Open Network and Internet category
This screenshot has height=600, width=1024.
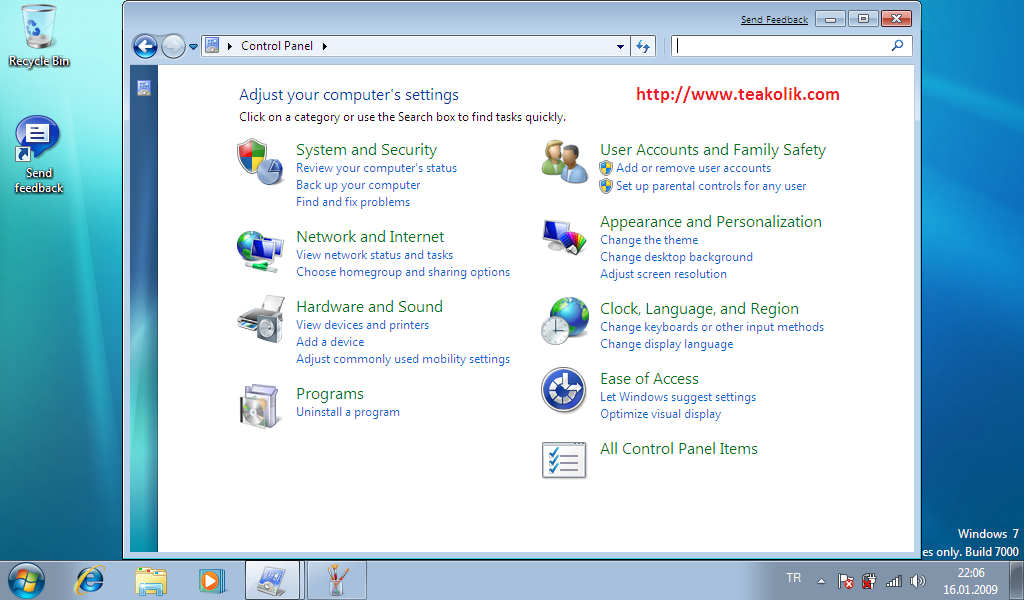[x=370, y=237]
